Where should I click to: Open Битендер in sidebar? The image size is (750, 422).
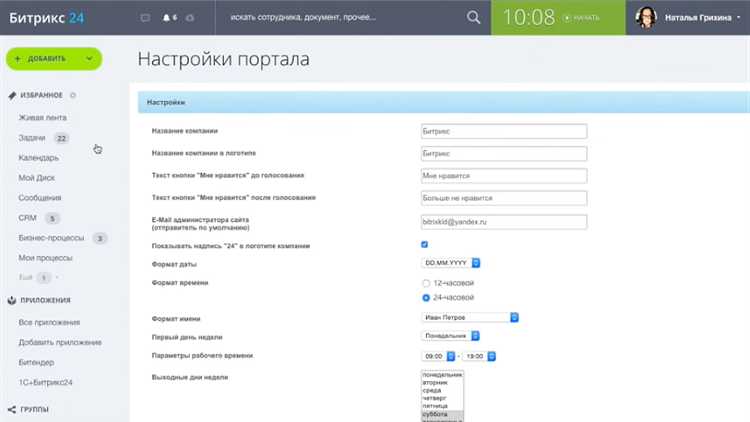(36, 363)
